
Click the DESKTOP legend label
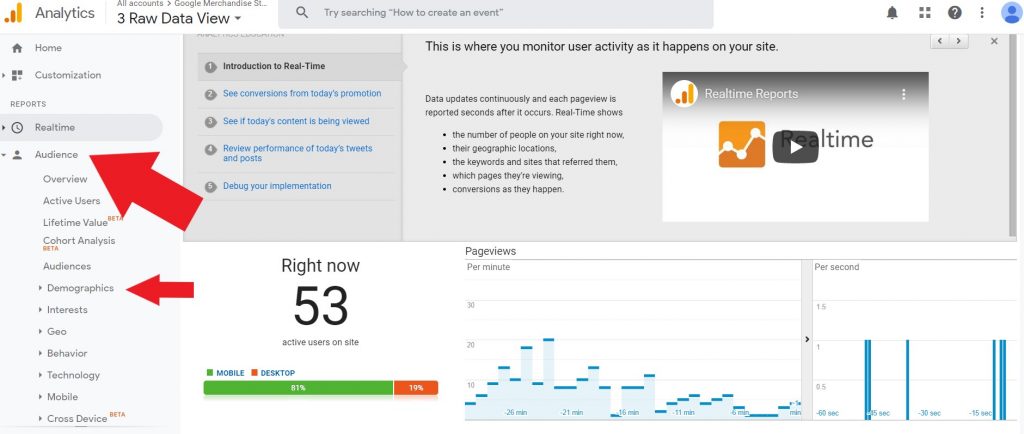pyautogui.click(x=278, y=373)
